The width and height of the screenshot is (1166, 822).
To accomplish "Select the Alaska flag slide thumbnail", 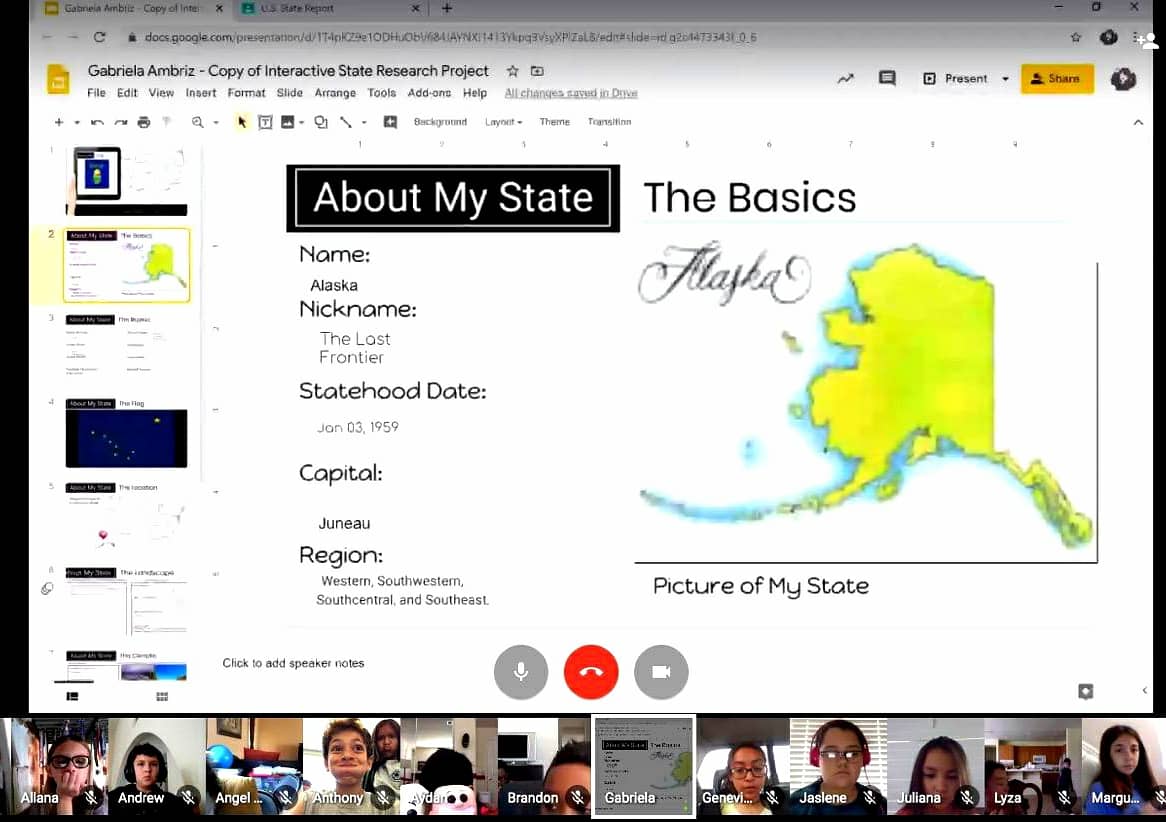I will [126, 433].
